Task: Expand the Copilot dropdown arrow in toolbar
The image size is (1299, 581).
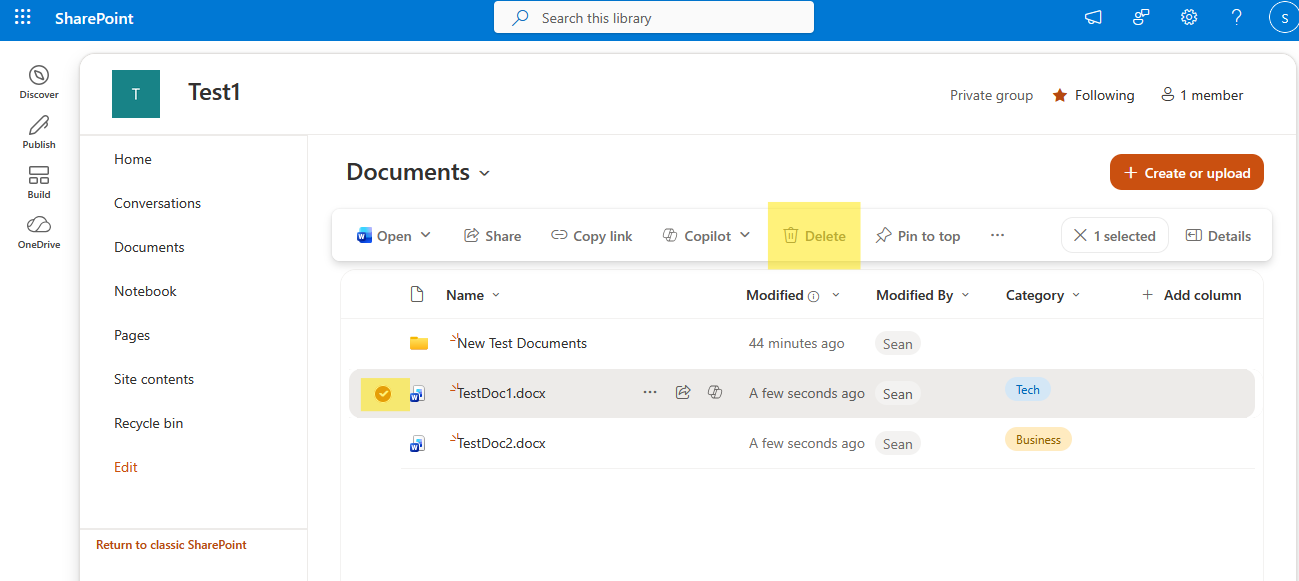Action: pyautogui.click(x=745, y=235)
